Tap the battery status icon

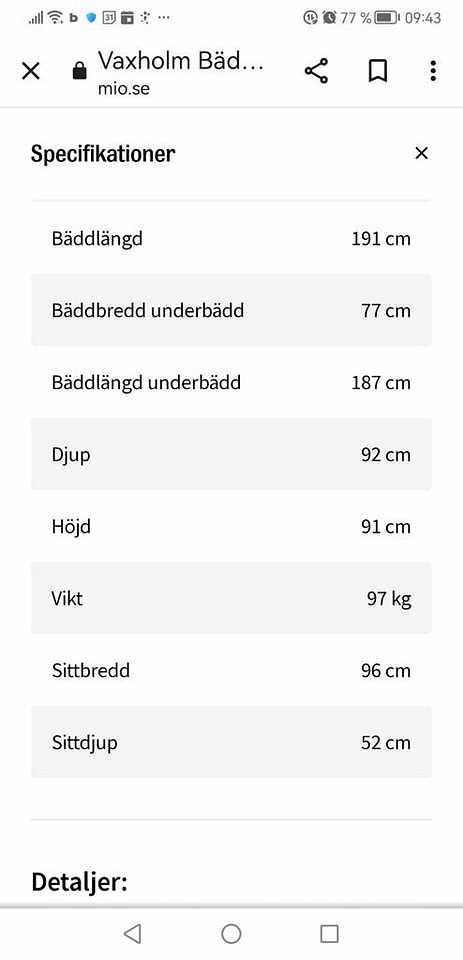point(387,18)
